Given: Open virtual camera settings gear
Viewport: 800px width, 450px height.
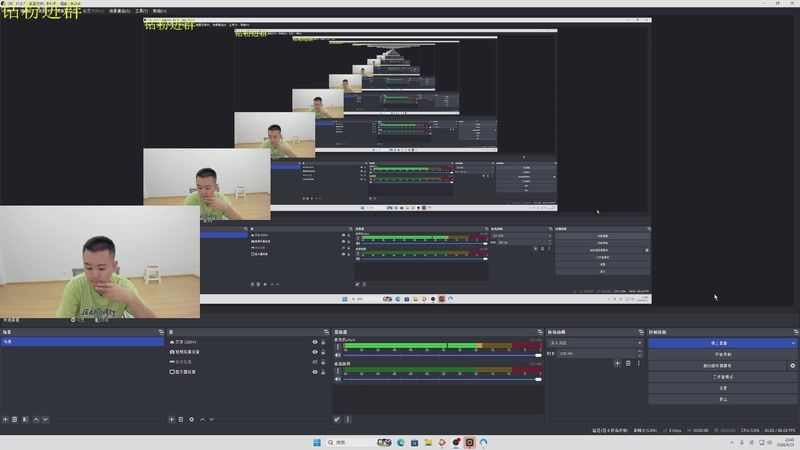Looking at the screenshot, I should (x=792, y=366).
